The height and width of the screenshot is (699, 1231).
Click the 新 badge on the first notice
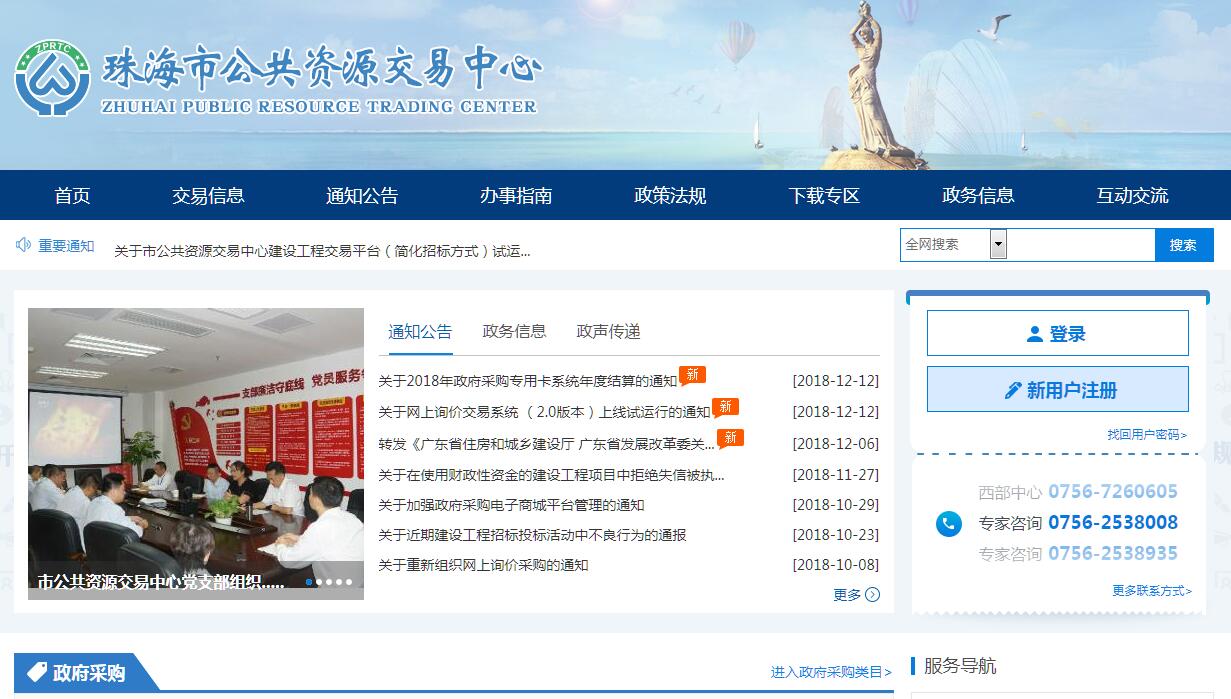pos(692,375)
